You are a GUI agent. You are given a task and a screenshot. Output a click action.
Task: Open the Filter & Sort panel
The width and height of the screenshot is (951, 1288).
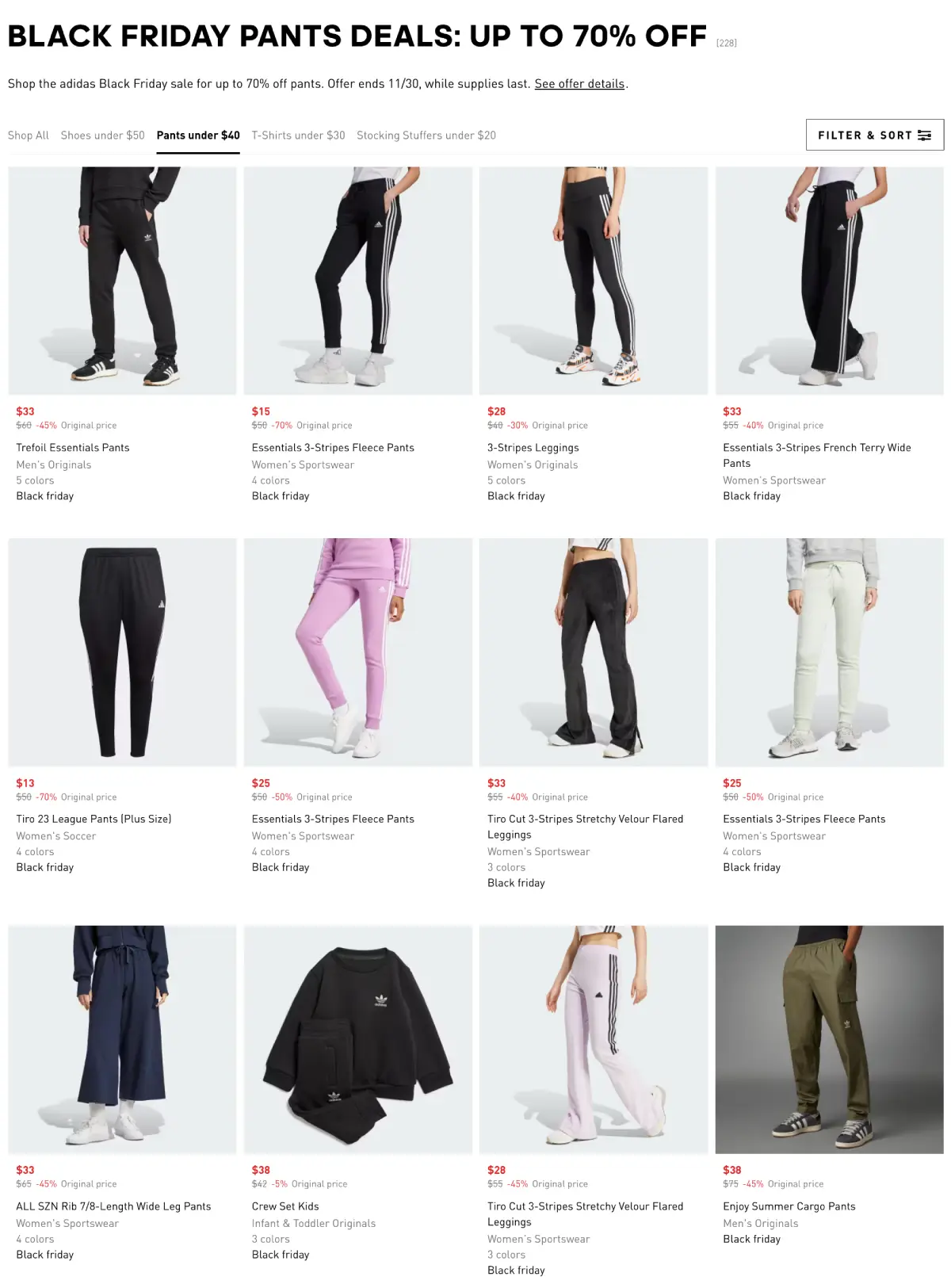pos(874,135)
